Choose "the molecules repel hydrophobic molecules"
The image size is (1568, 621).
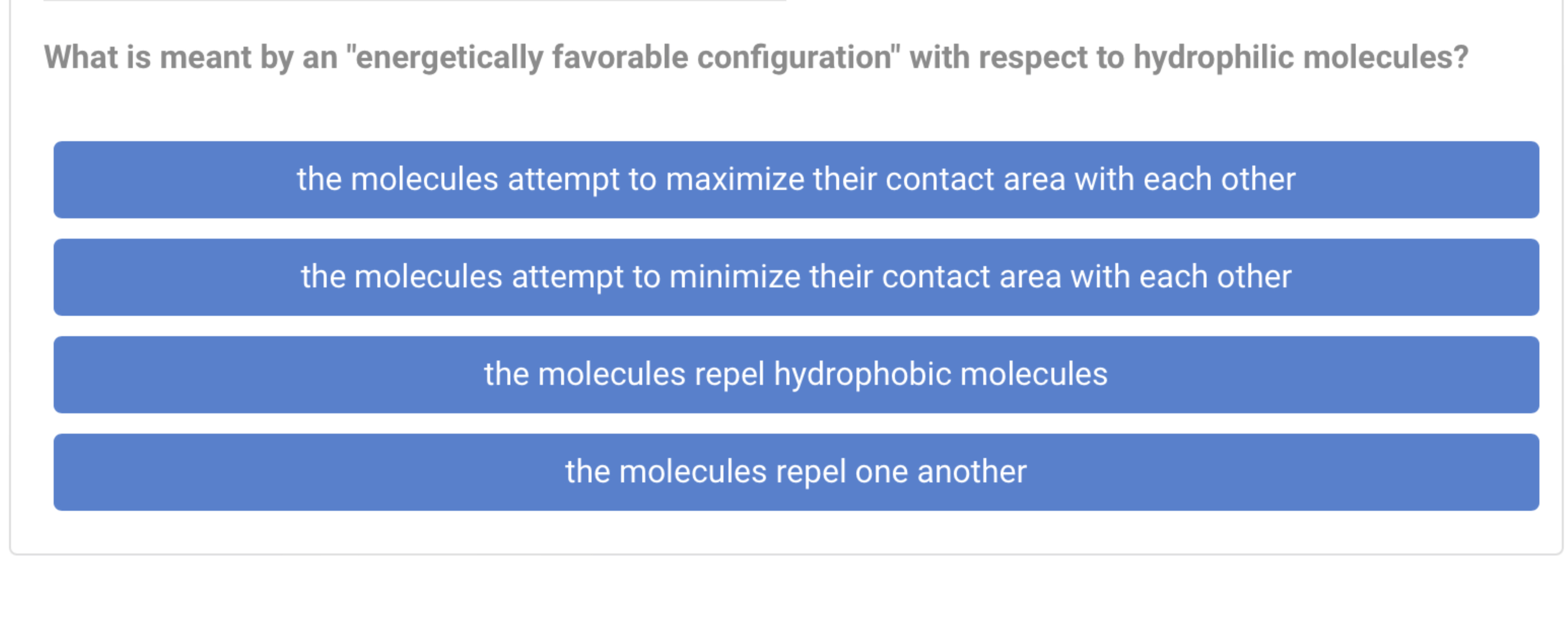[x=796, y=374]
